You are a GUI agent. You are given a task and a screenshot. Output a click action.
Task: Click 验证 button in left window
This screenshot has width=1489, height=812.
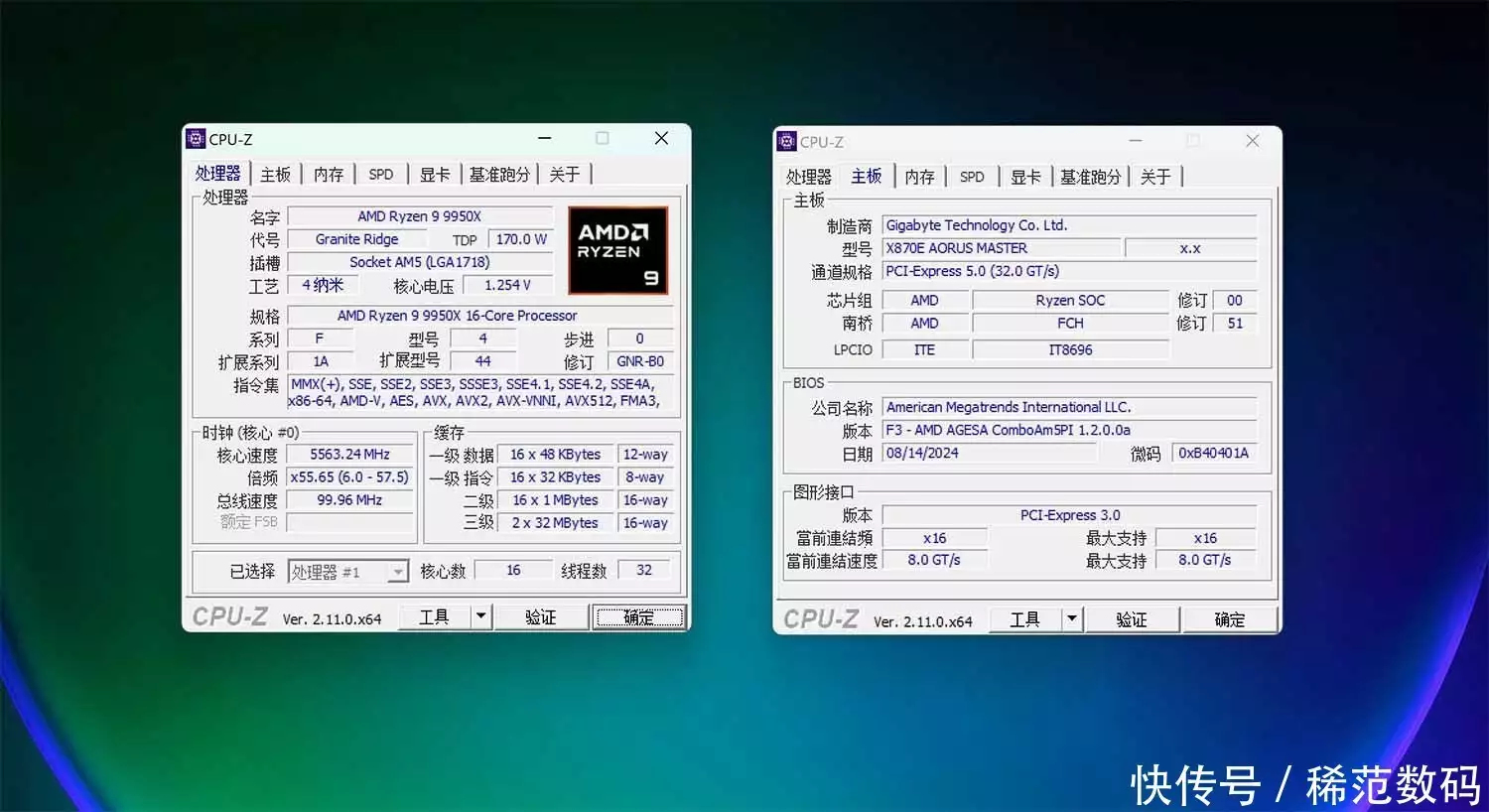point(541,616)
